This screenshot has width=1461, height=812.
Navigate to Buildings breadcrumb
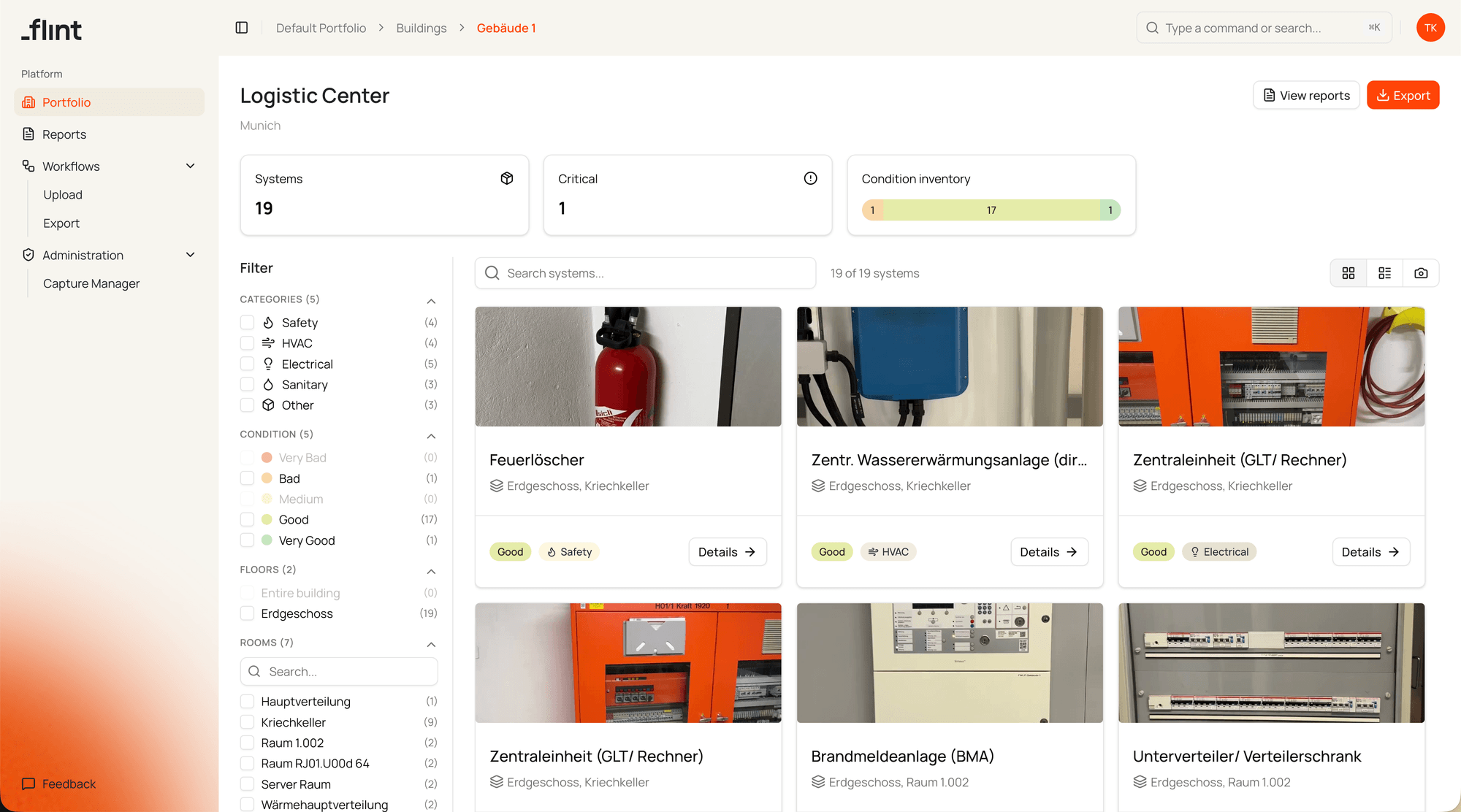421,28
